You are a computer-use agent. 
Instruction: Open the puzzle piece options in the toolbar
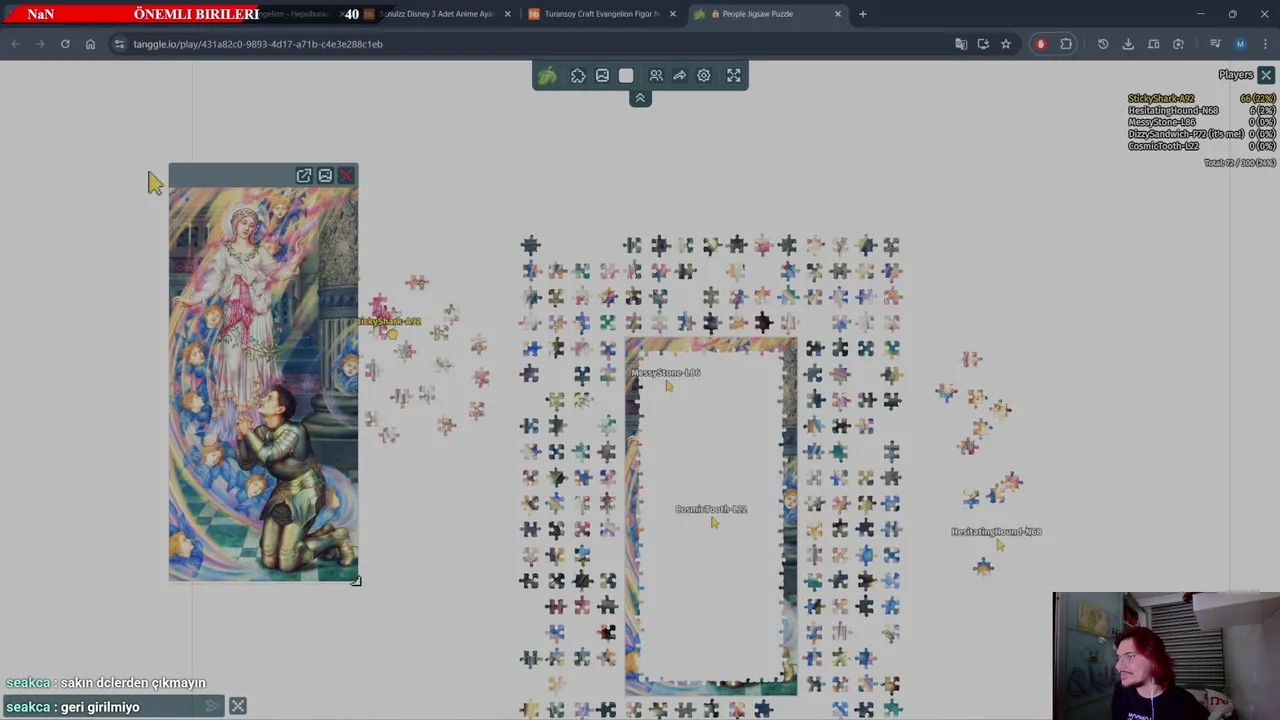(x=578, y=76)
